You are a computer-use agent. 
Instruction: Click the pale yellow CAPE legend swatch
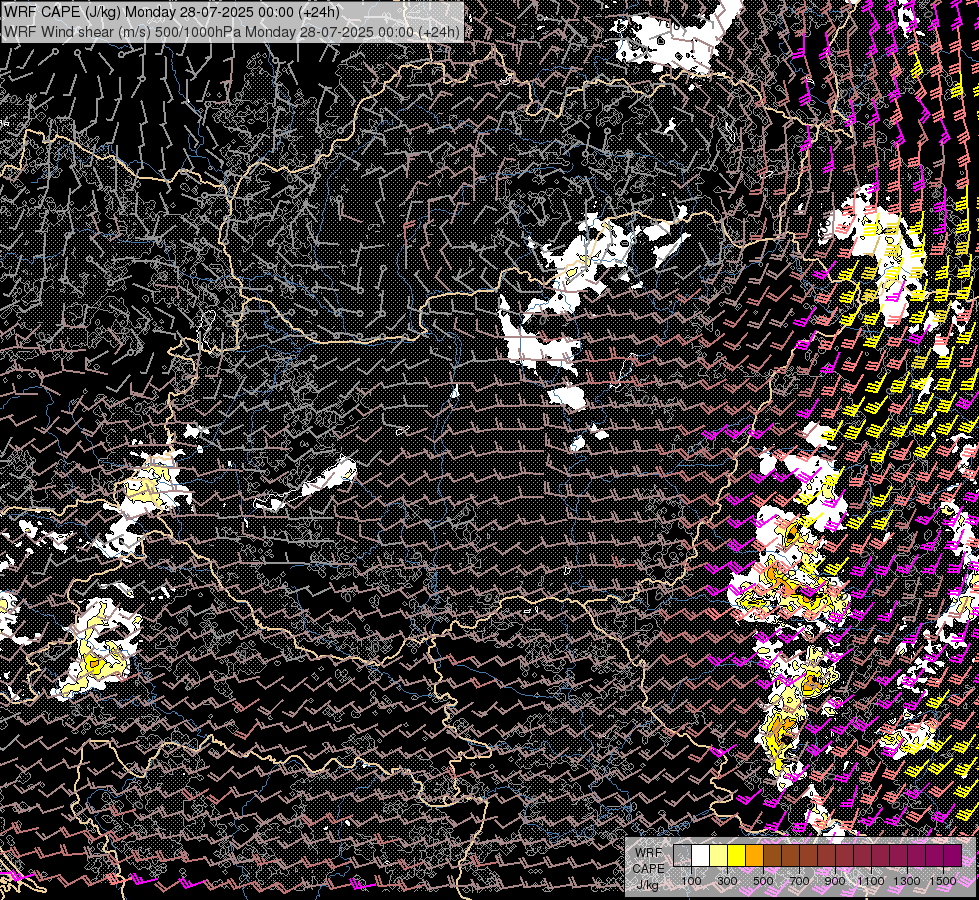click(719, 855)
